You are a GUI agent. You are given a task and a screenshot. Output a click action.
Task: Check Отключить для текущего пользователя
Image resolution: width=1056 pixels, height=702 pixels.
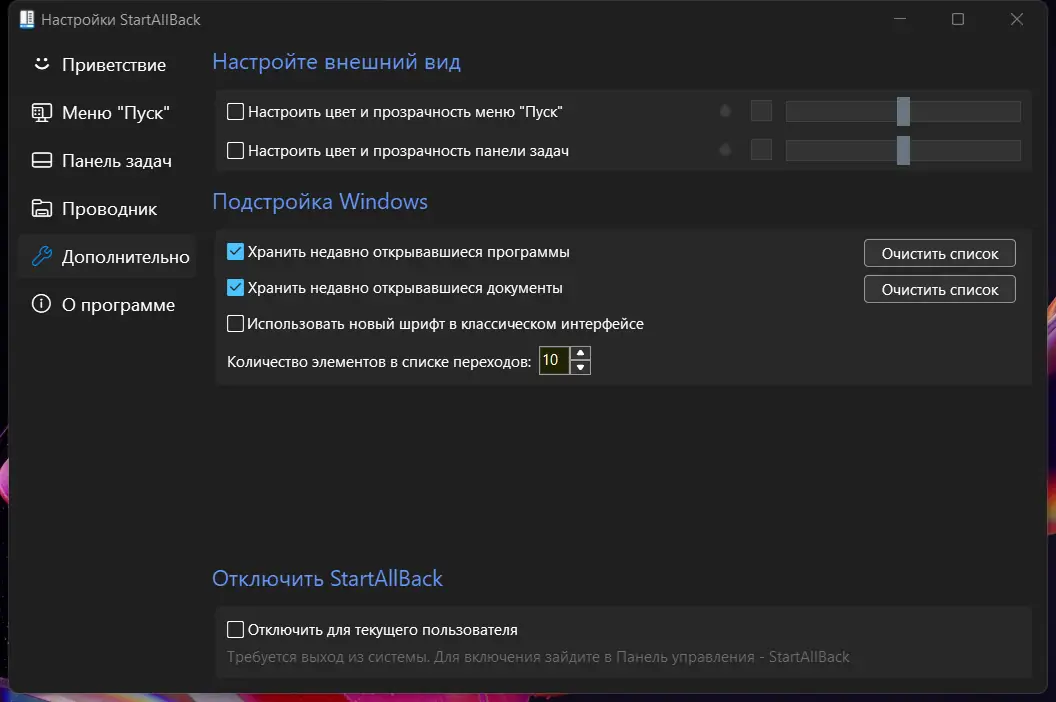[x=235, y=629]
